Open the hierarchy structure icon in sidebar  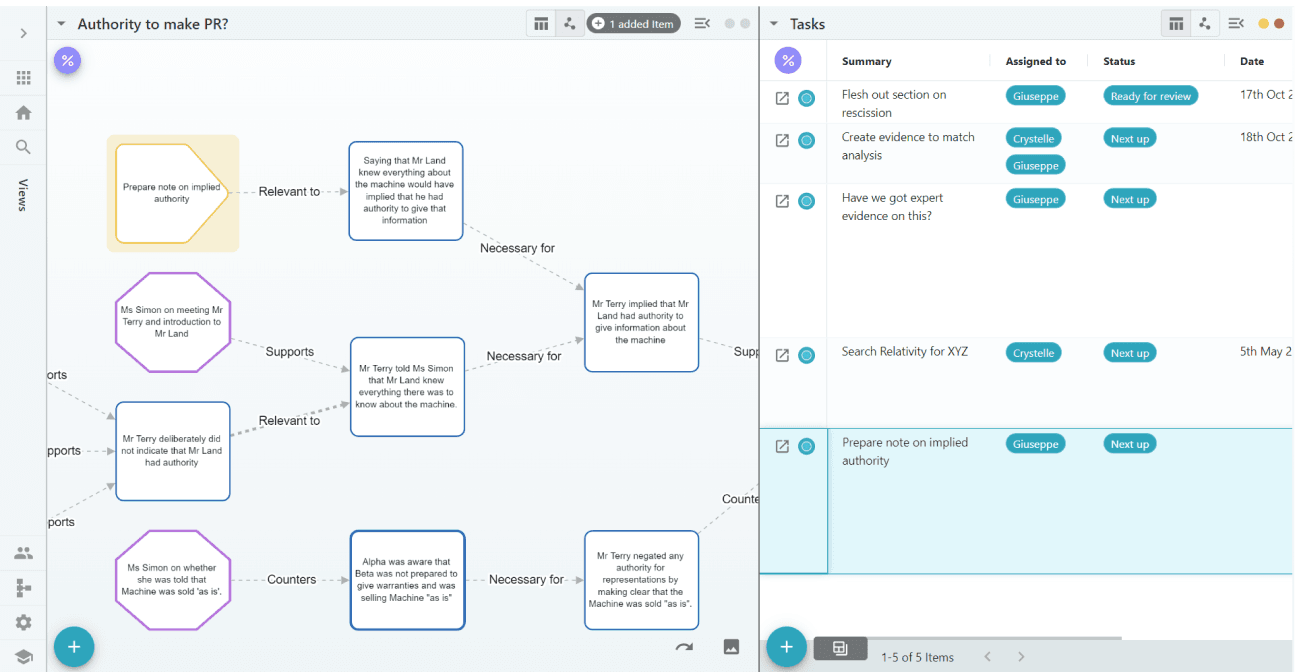[x=23, y=588]
